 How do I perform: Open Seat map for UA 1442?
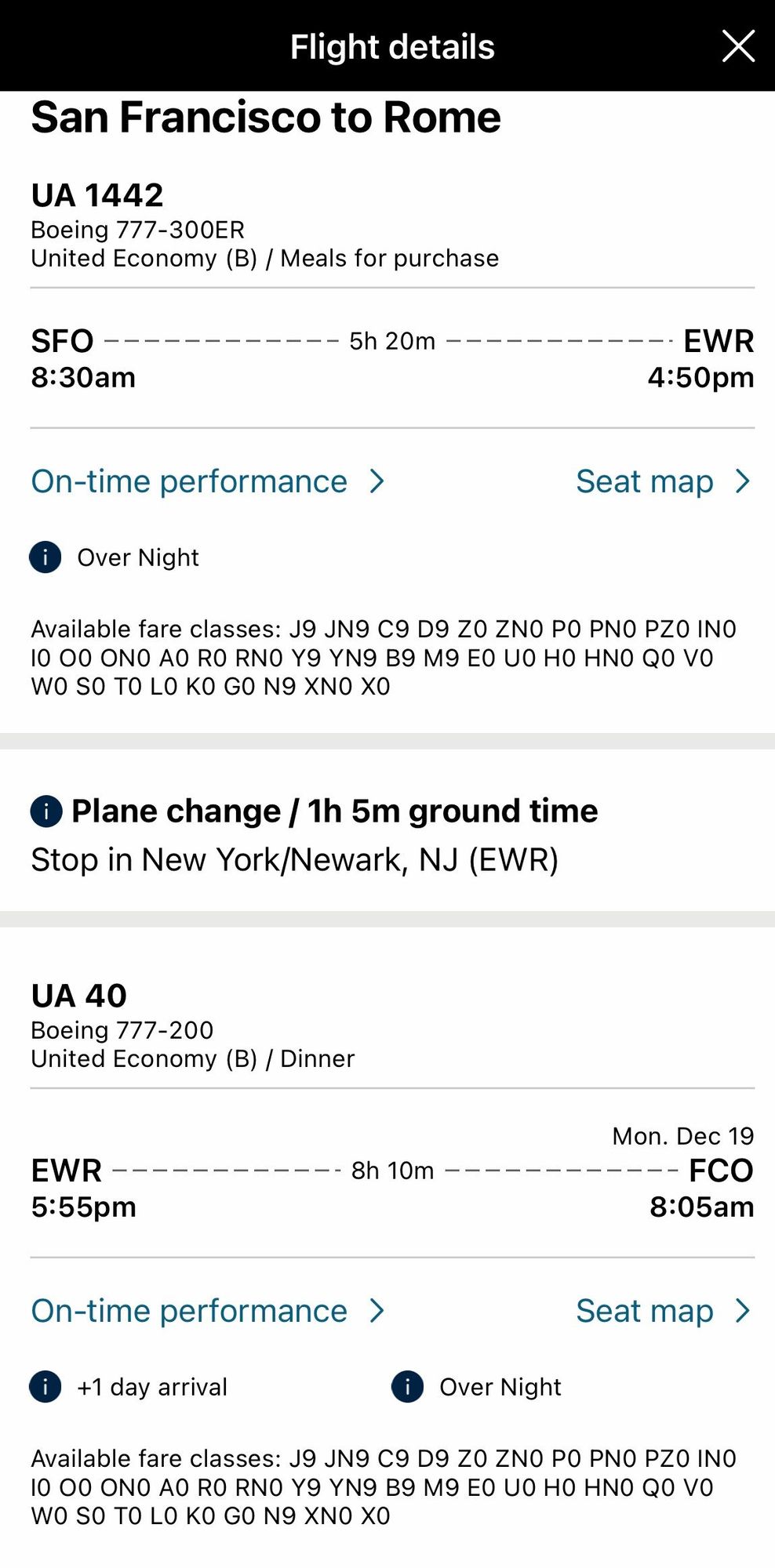point(645,481)
